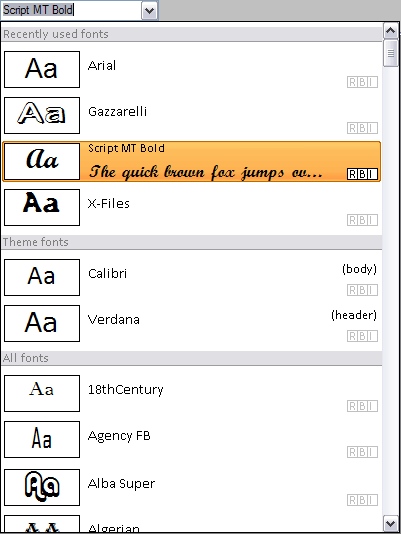The height and width of the screenshot is (534, 401).
Task: Click RBI style indicator for Arial
Action: click(x=363, y=82)
